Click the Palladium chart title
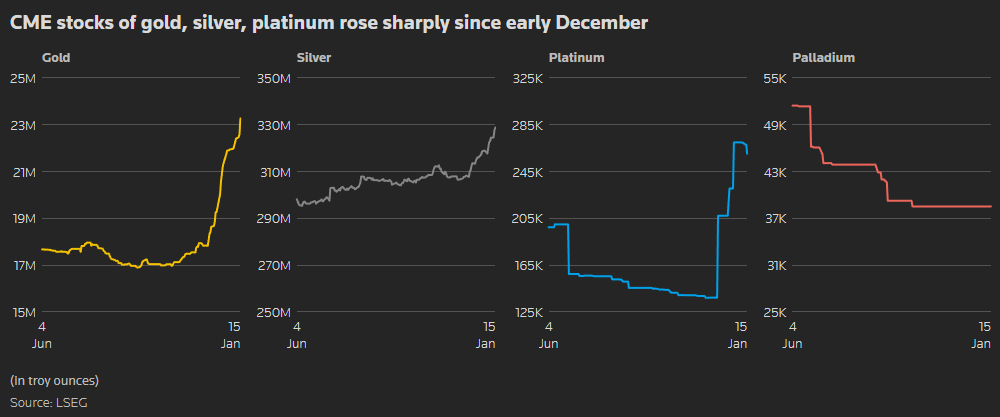 point(823,58)
